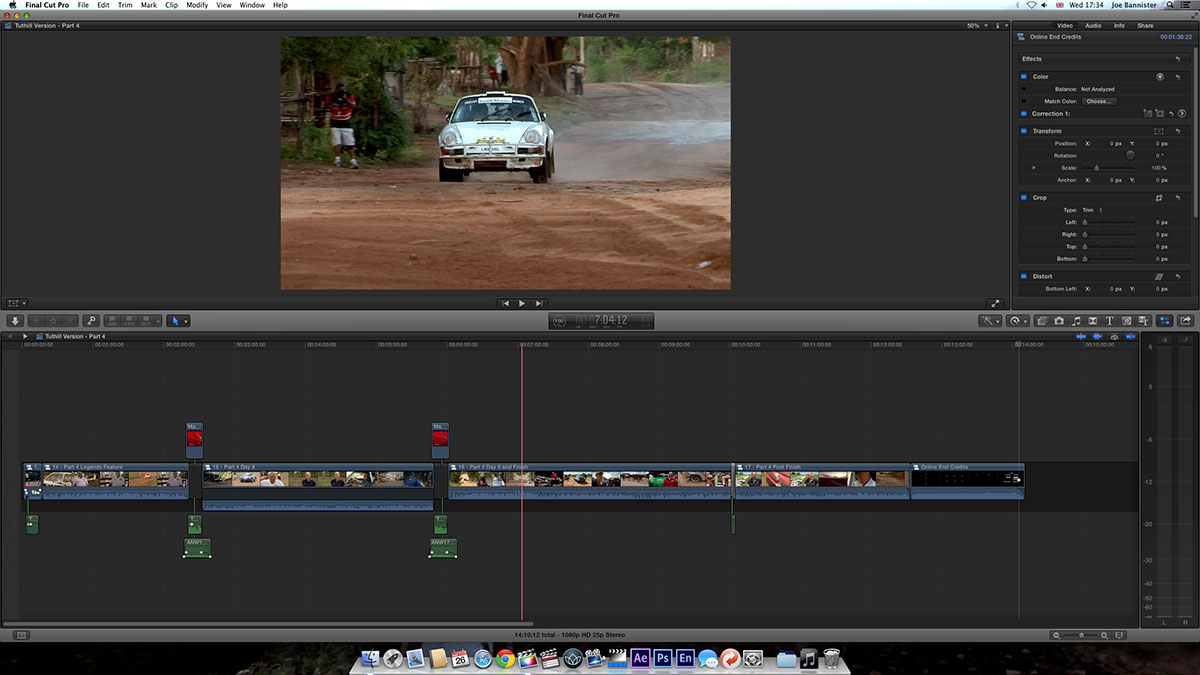Show the Crop onscreen controls icon
The height and width of the screenshot is (675, 1200).
[1159, 198]
